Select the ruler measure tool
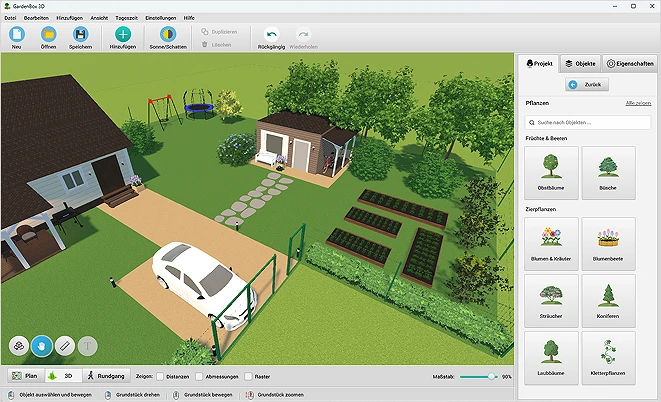The width and height of the screenshot is (661, 402). (x=64, y=346)
